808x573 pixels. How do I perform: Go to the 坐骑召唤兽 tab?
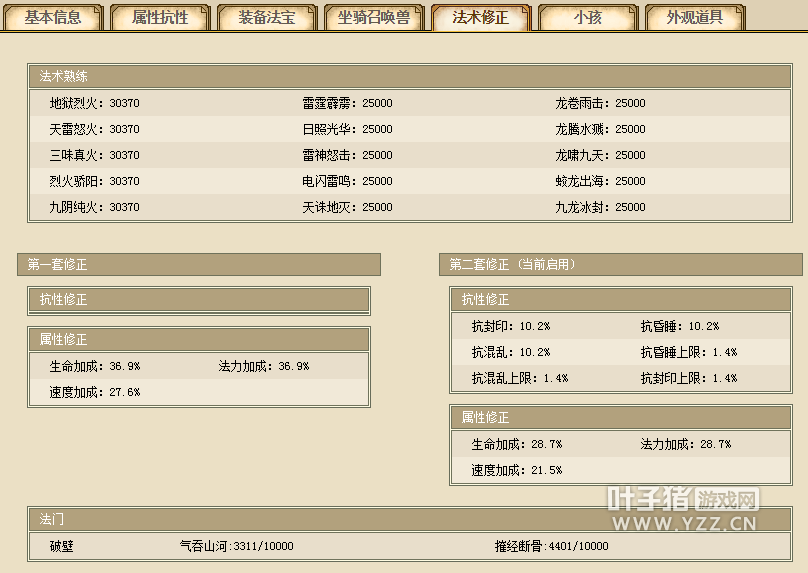tap(374, 17)
